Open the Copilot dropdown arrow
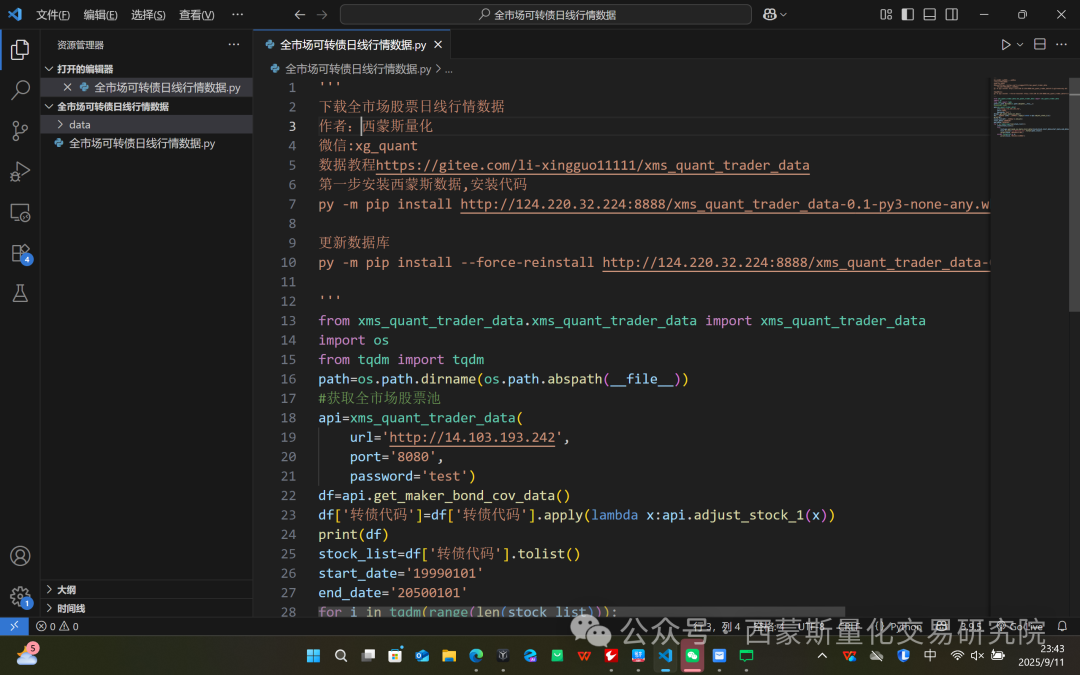This screenshot has width=1080, height=675. click(x=783, y=14)
